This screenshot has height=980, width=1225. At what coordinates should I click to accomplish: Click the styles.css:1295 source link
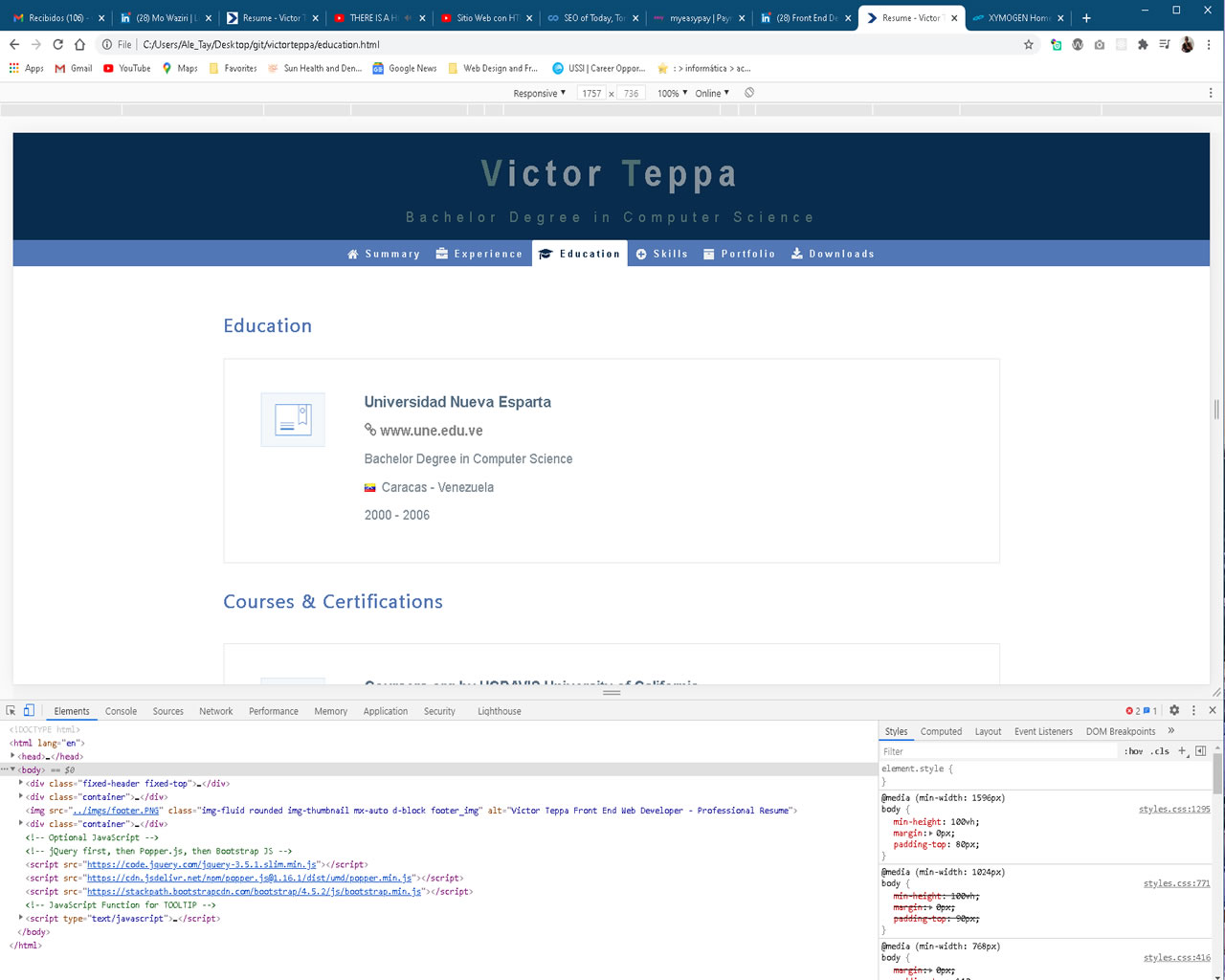pos(1174,809)
